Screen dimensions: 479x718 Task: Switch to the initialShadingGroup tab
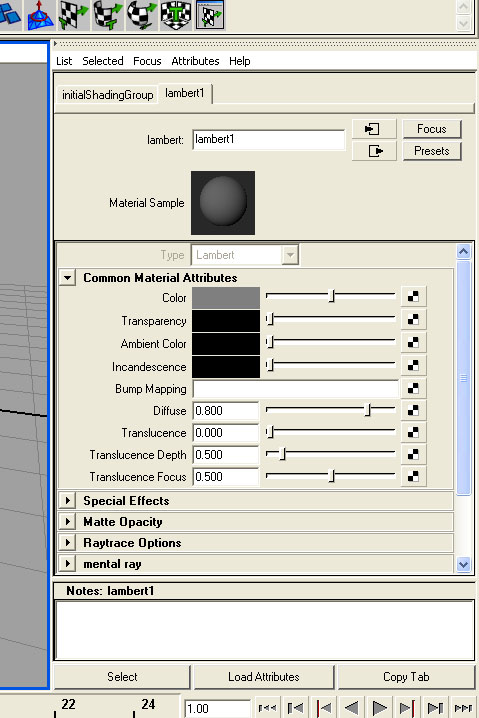point(107,95)
